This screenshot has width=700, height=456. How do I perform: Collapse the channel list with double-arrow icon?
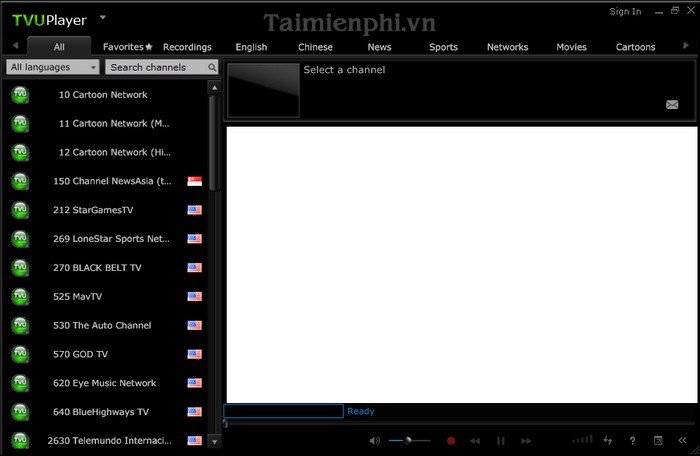click(682, 440)
